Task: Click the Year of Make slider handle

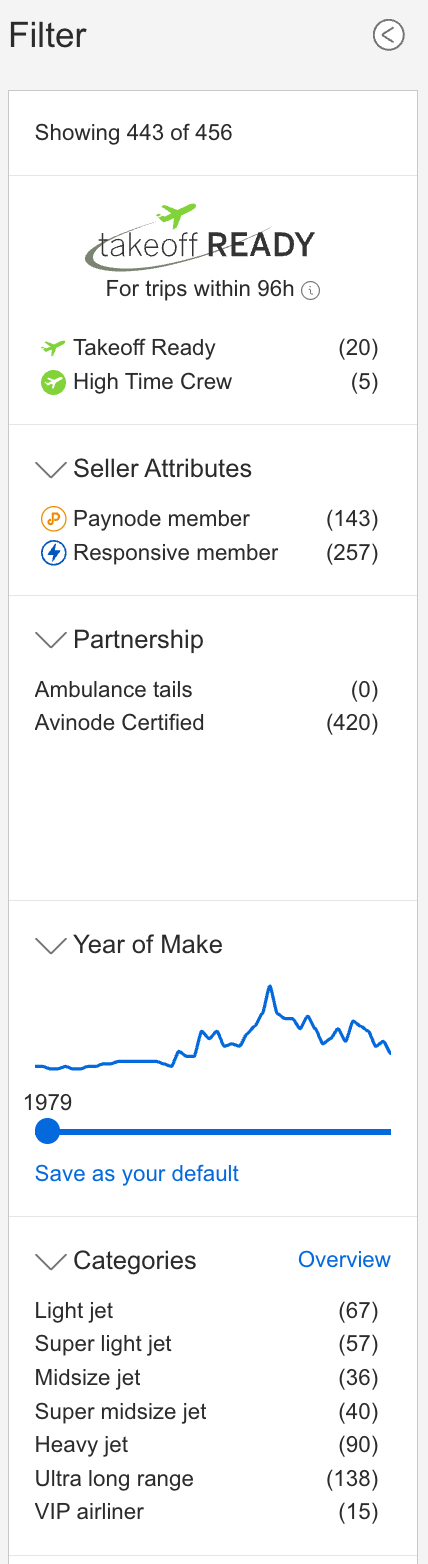Action: tap(47, 1132)
